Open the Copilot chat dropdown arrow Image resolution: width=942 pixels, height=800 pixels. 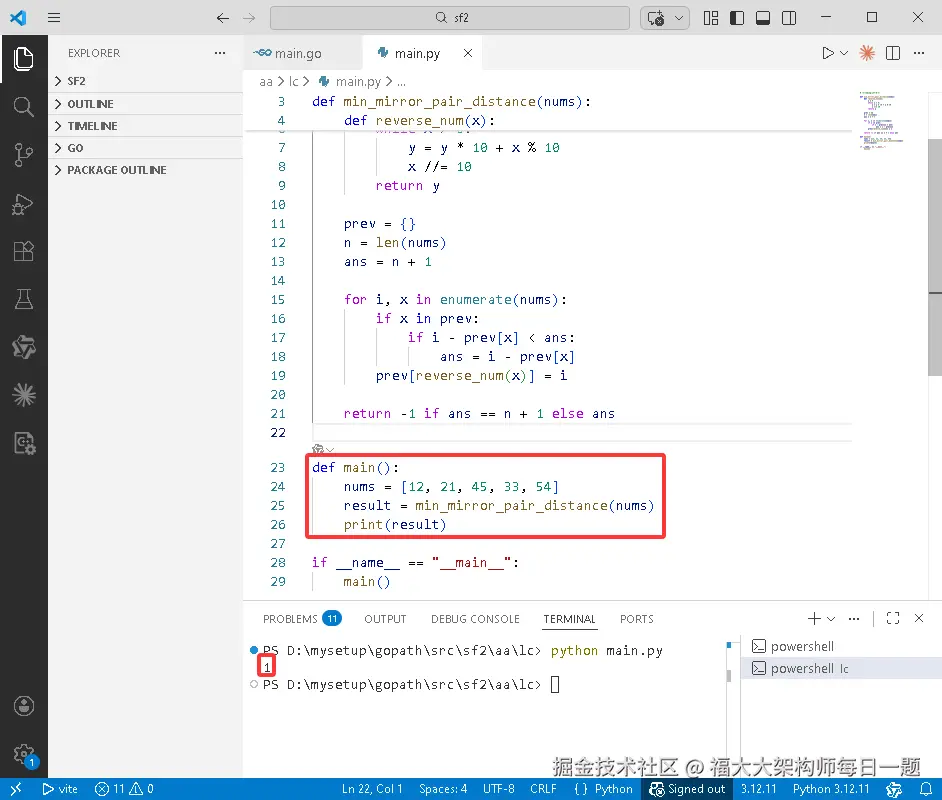(679, 18)
